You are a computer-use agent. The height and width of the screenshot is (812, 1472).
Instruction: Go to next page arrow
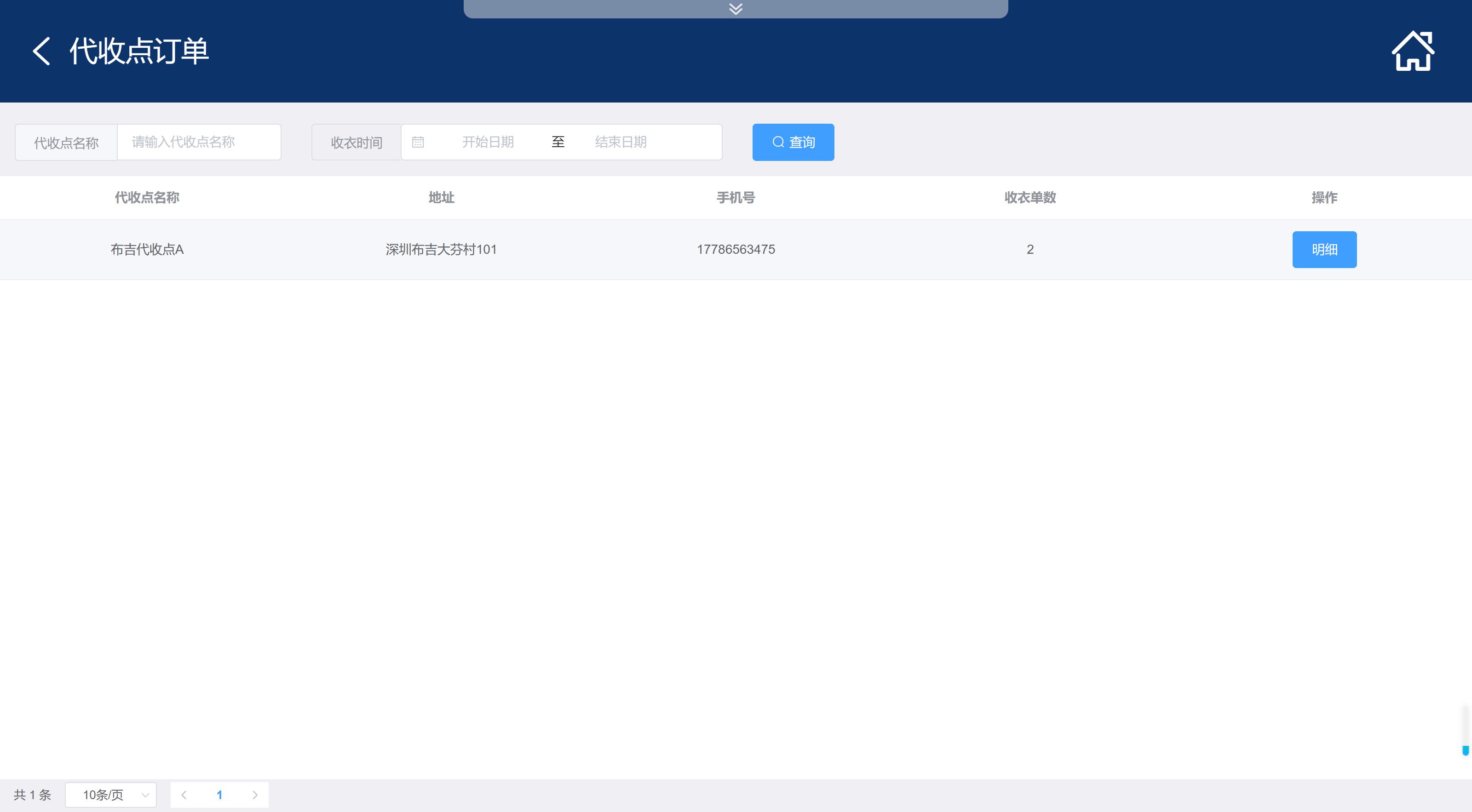pyautogui.click(x=255, y=795)
